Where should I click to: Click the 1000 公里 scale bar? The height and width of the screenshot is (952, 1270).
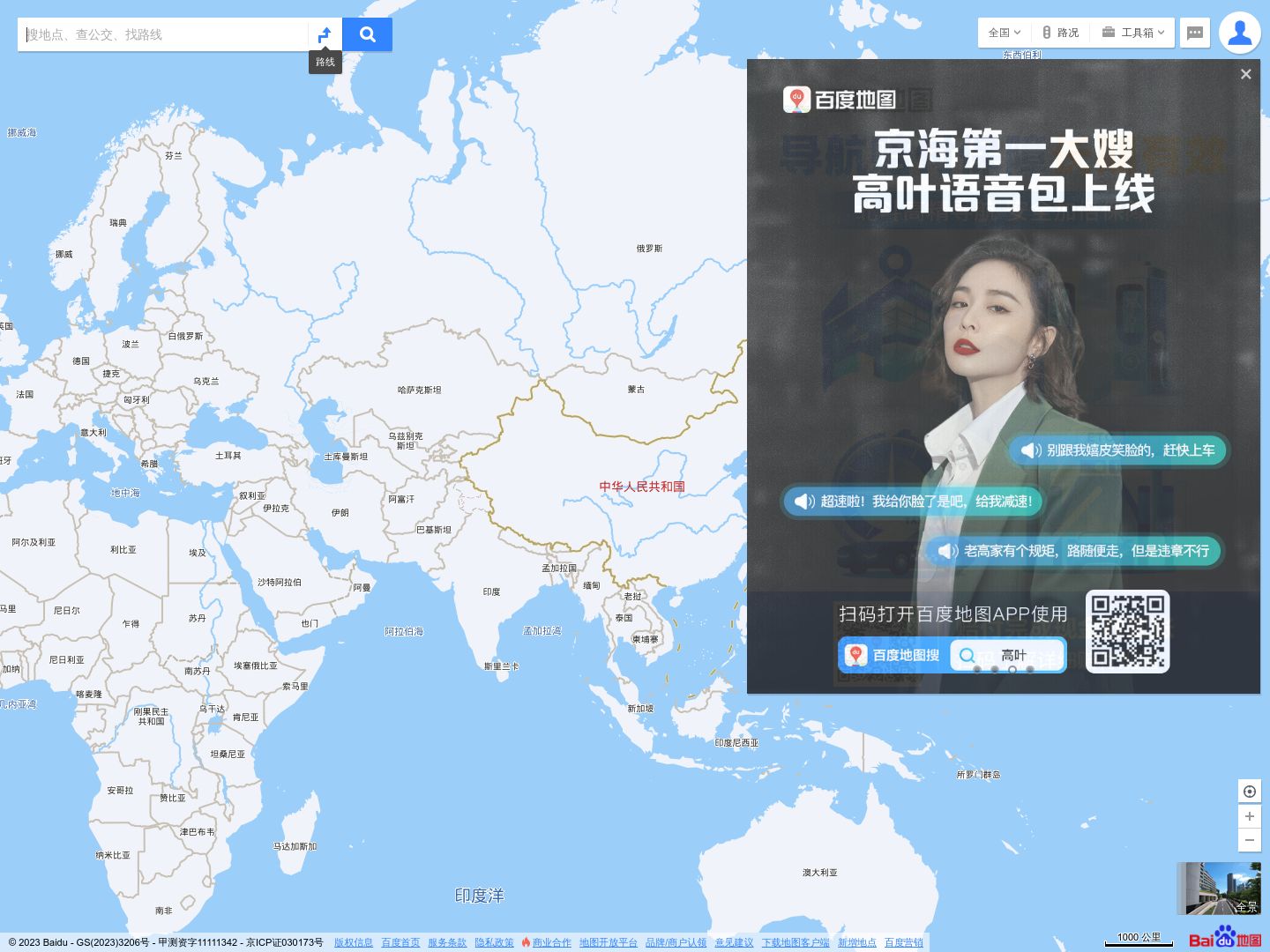[x=1139, y=939]
